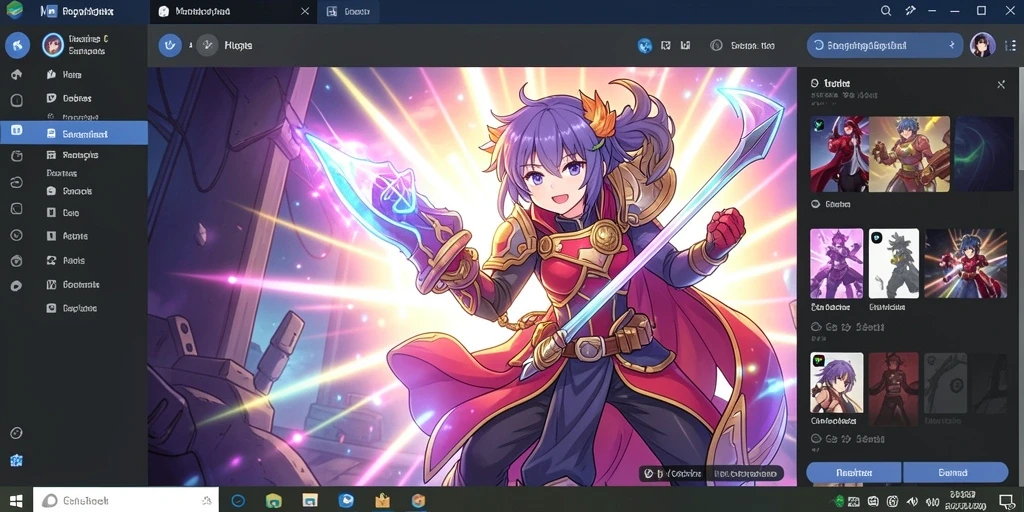
Task: Click the dark pill overlay on the artwork
Action: (711, 473)
